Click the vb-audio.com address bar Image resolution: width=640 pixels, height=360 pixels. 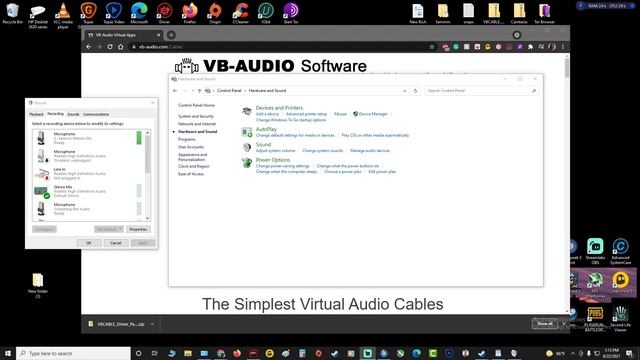click(282, 47)
